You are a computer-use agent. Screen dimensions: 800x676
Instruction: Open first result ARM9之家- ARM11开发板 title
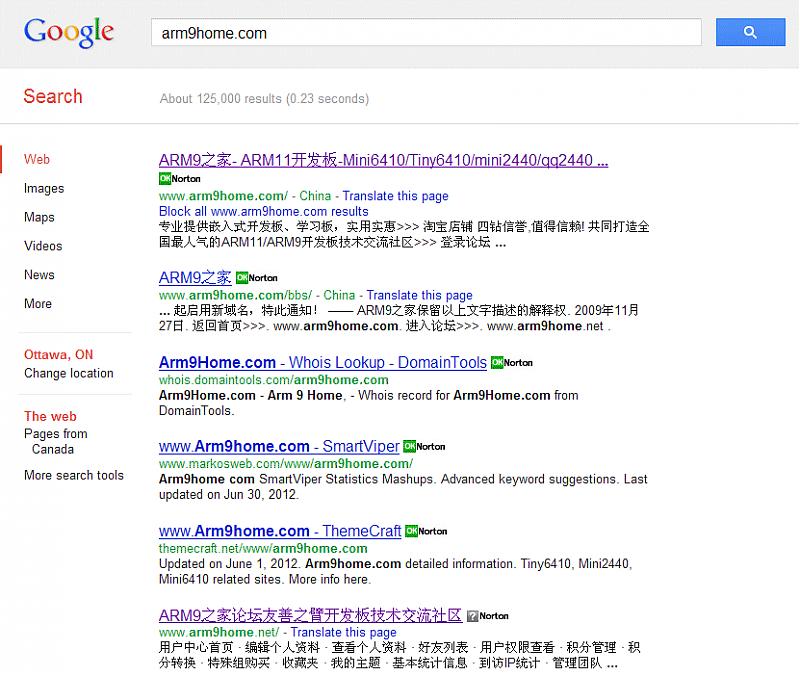click(x=383, y=160)
